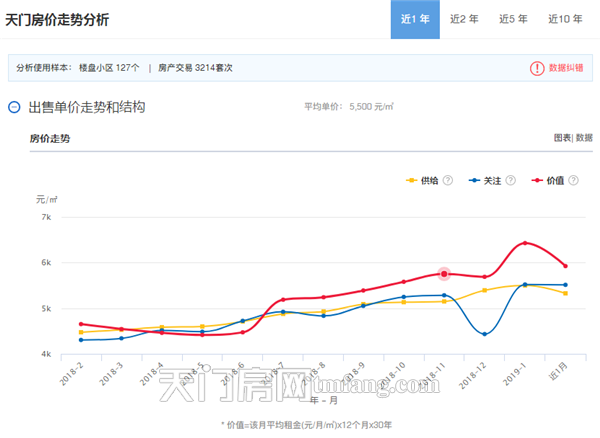
Task: Click the 近1月 axis label
Action: [x=558, y=371]
